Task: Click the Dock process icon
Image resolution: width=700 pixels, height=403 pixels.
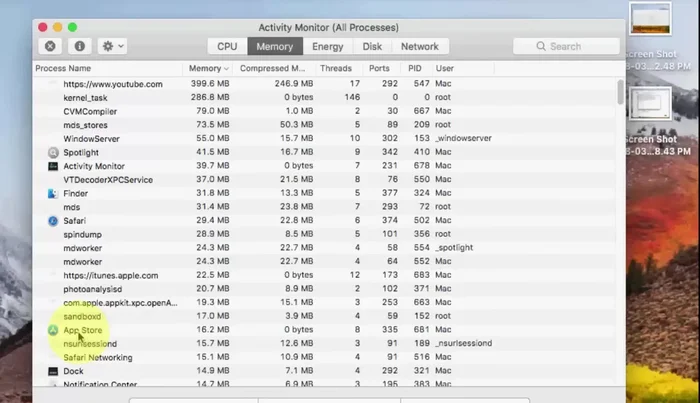Action: [x=53, y=371]
